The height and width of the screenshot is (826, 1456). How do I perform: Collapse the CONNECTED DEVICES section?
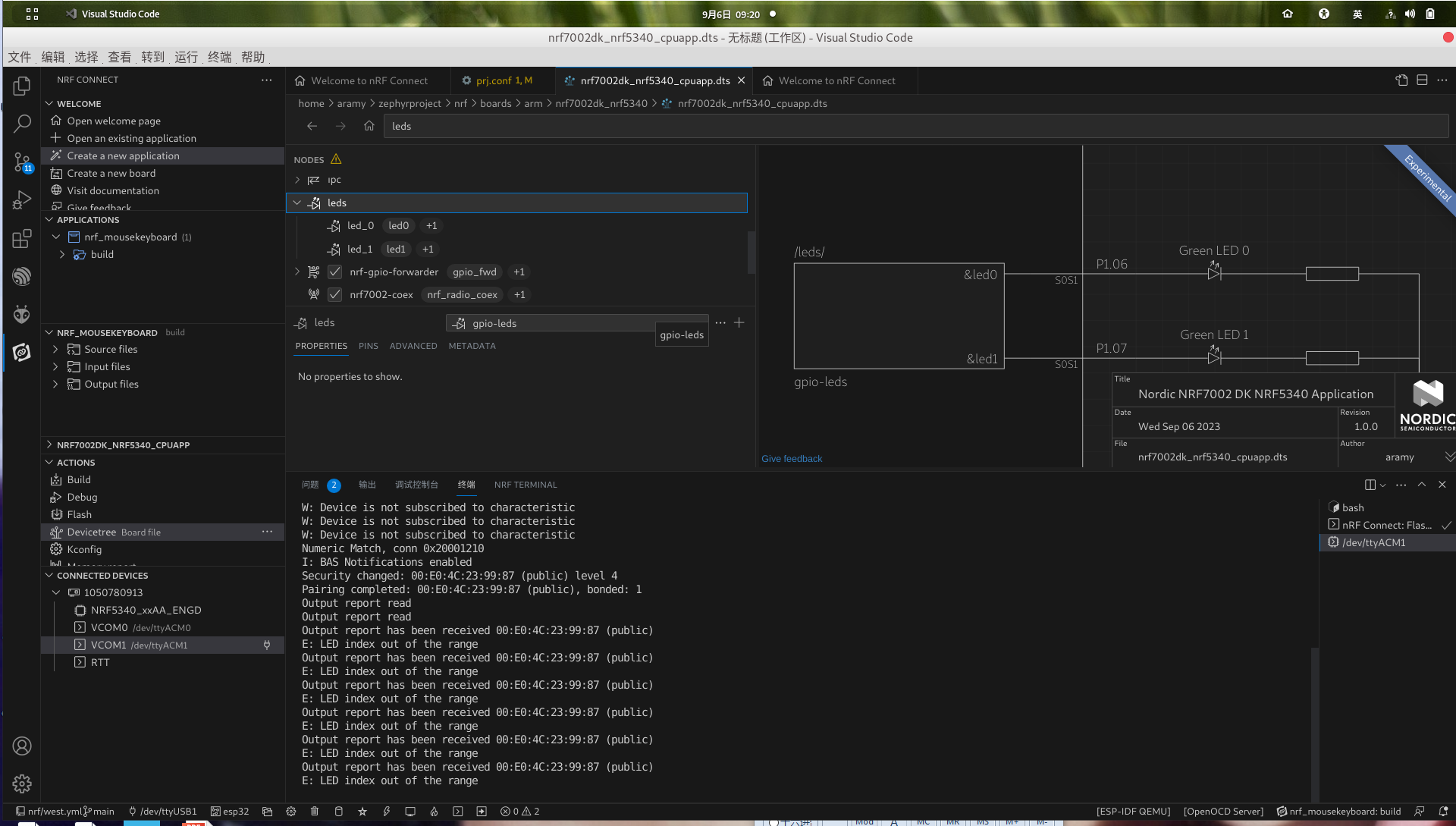49,576
